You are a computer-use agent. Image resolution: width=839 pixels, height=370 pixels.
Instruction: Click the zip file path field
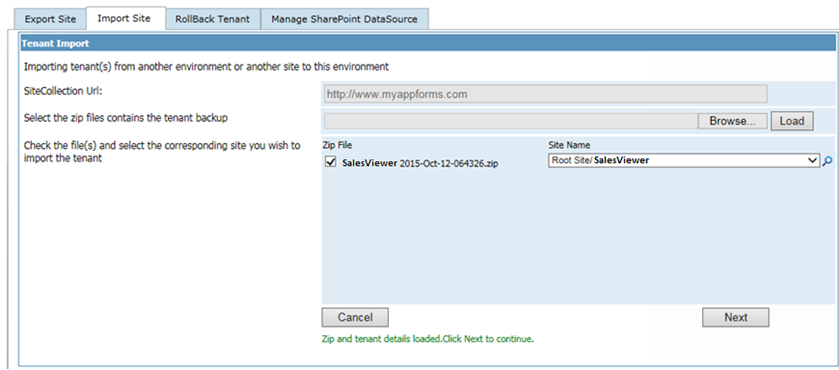click(510, 121)
